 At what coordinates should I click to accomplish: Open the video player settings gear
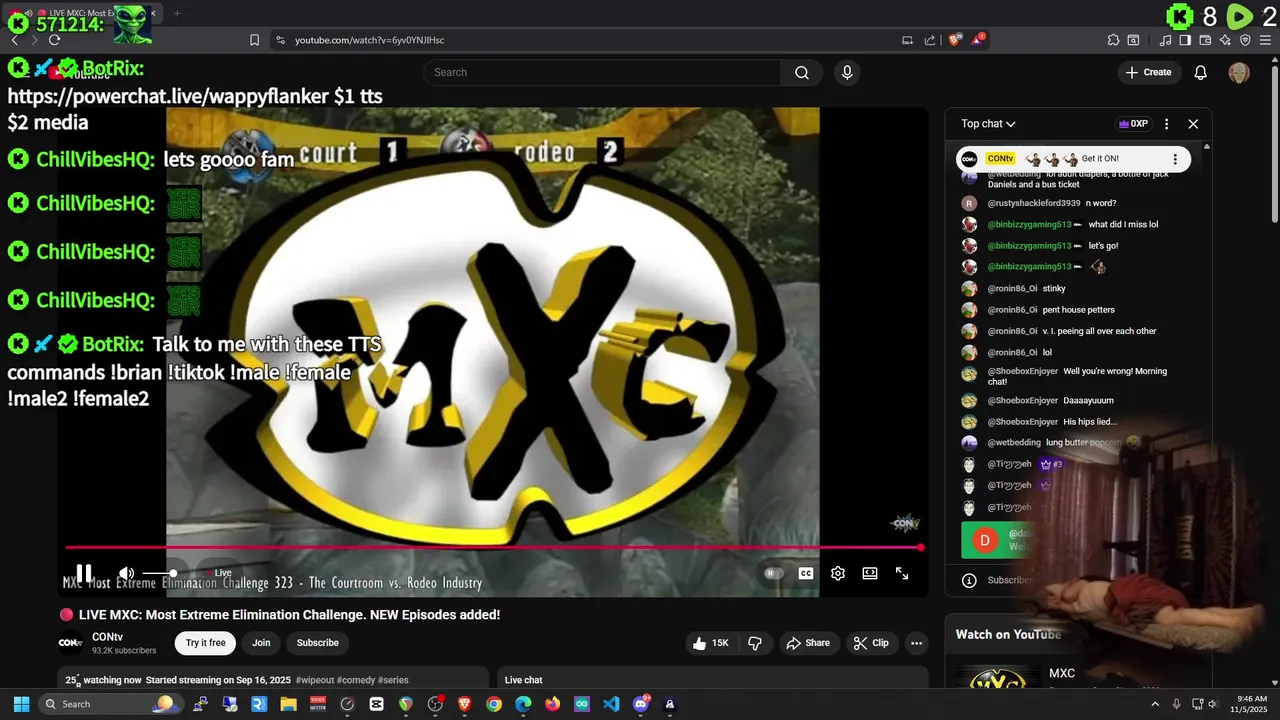coord(838,573)
